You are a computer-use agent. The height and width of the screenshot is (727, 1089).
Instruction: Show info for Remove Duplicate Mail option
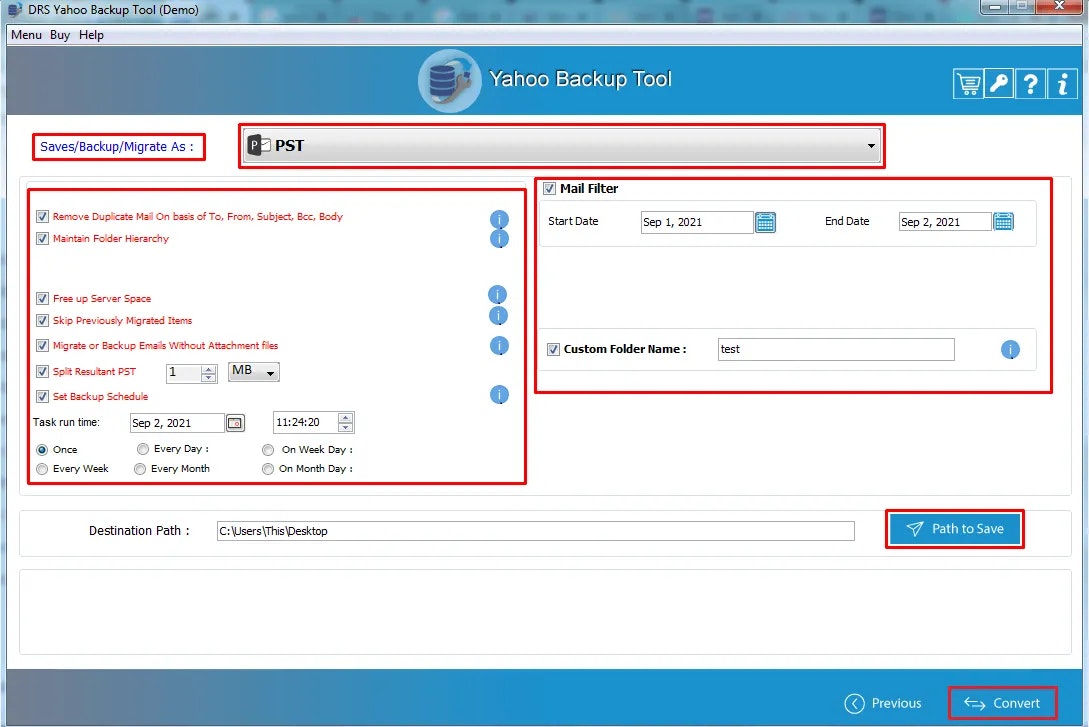pyautogui.click(x=499, y=219)
